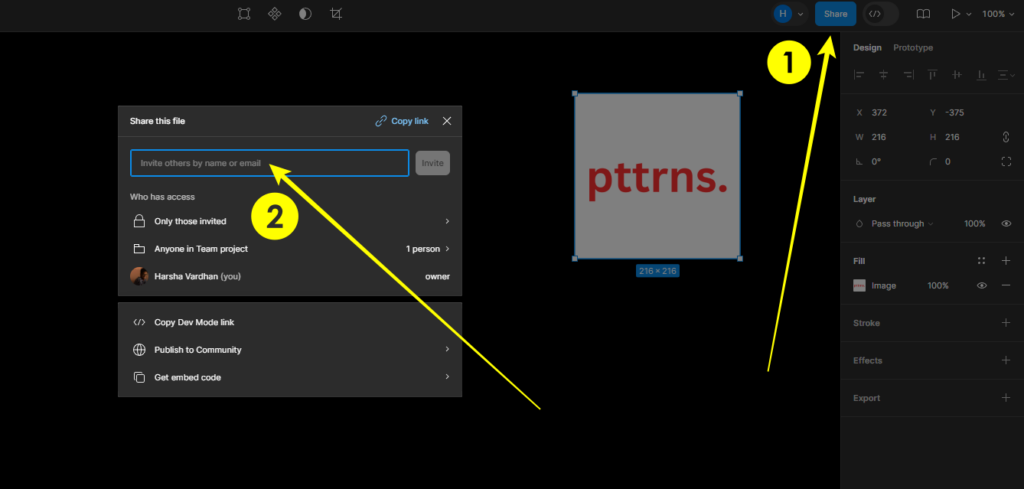Click the blue Share button
The height and width of the screenshot is (489, 1024).
coord(835,14)
